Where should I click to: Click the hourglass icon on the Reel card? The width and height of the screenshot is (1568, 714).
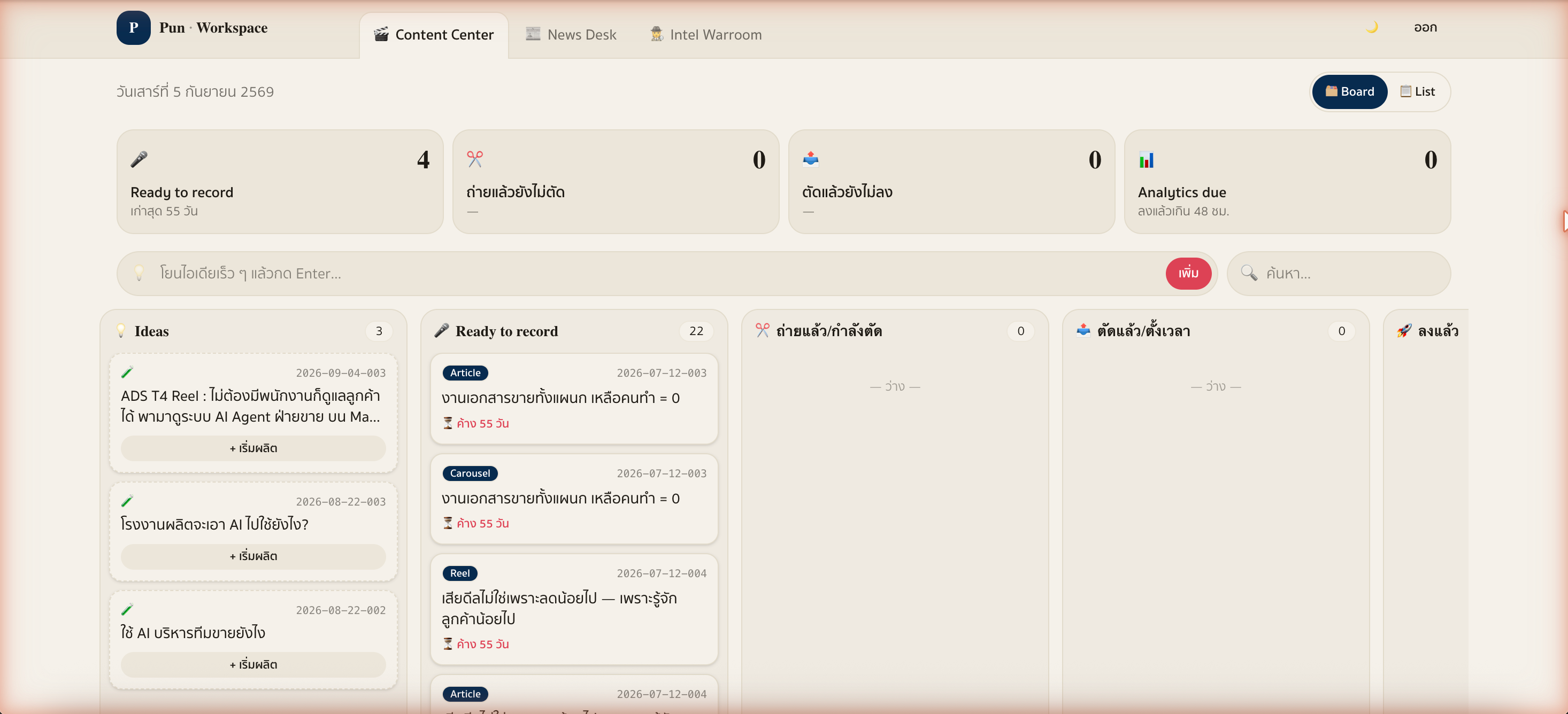pos(448,644)
